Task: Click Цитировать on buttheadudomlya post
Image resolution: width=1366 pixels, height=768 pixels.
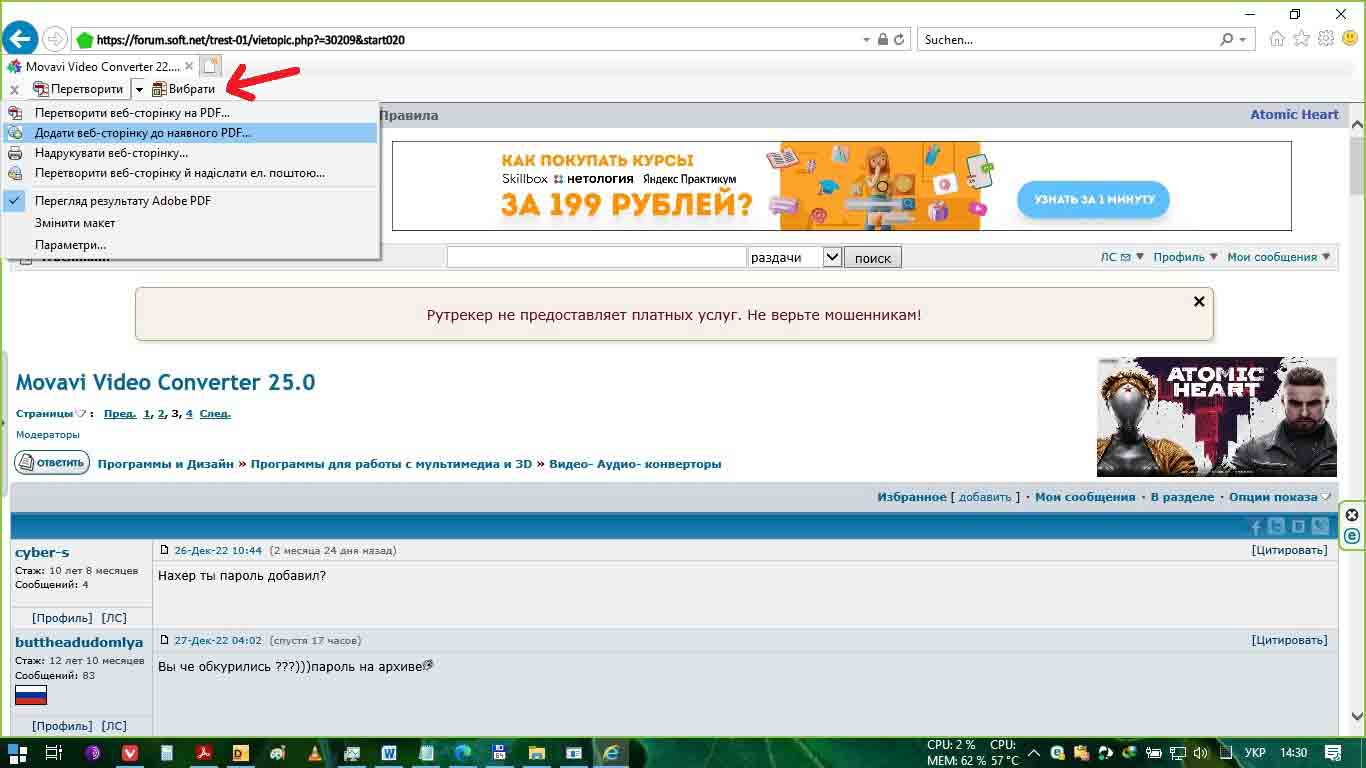Action: pos(1290,640)
